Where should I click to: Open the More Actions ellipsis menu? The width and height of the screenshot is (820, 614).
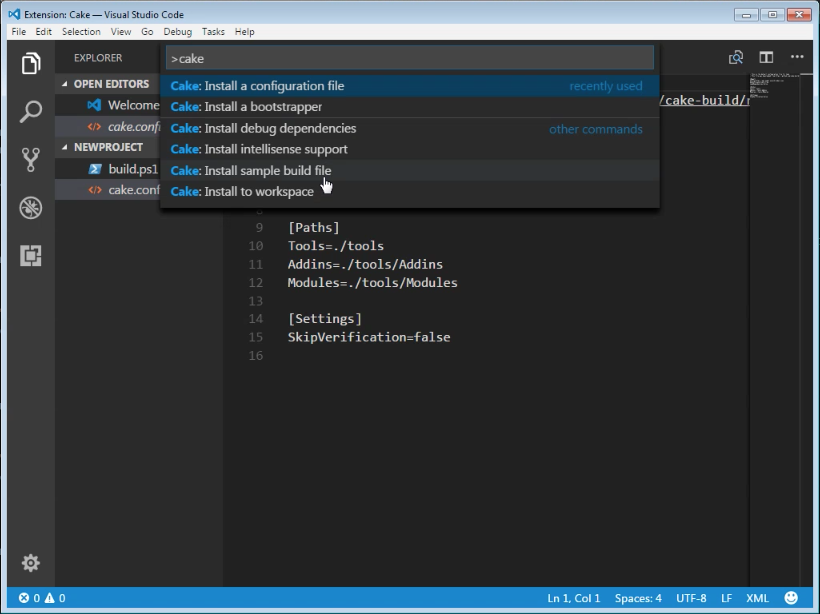(797, 57)
